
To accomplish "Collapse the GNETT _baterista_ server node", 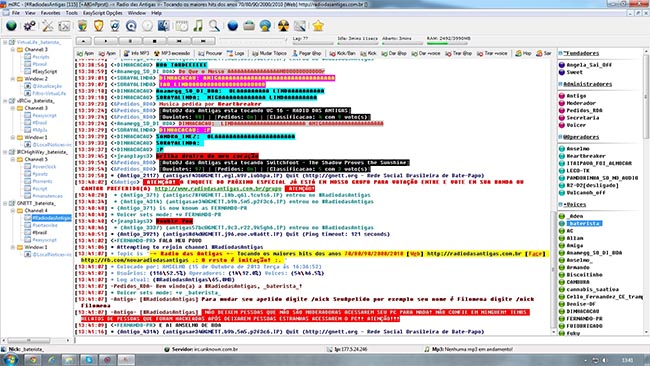I will (5, 204).
